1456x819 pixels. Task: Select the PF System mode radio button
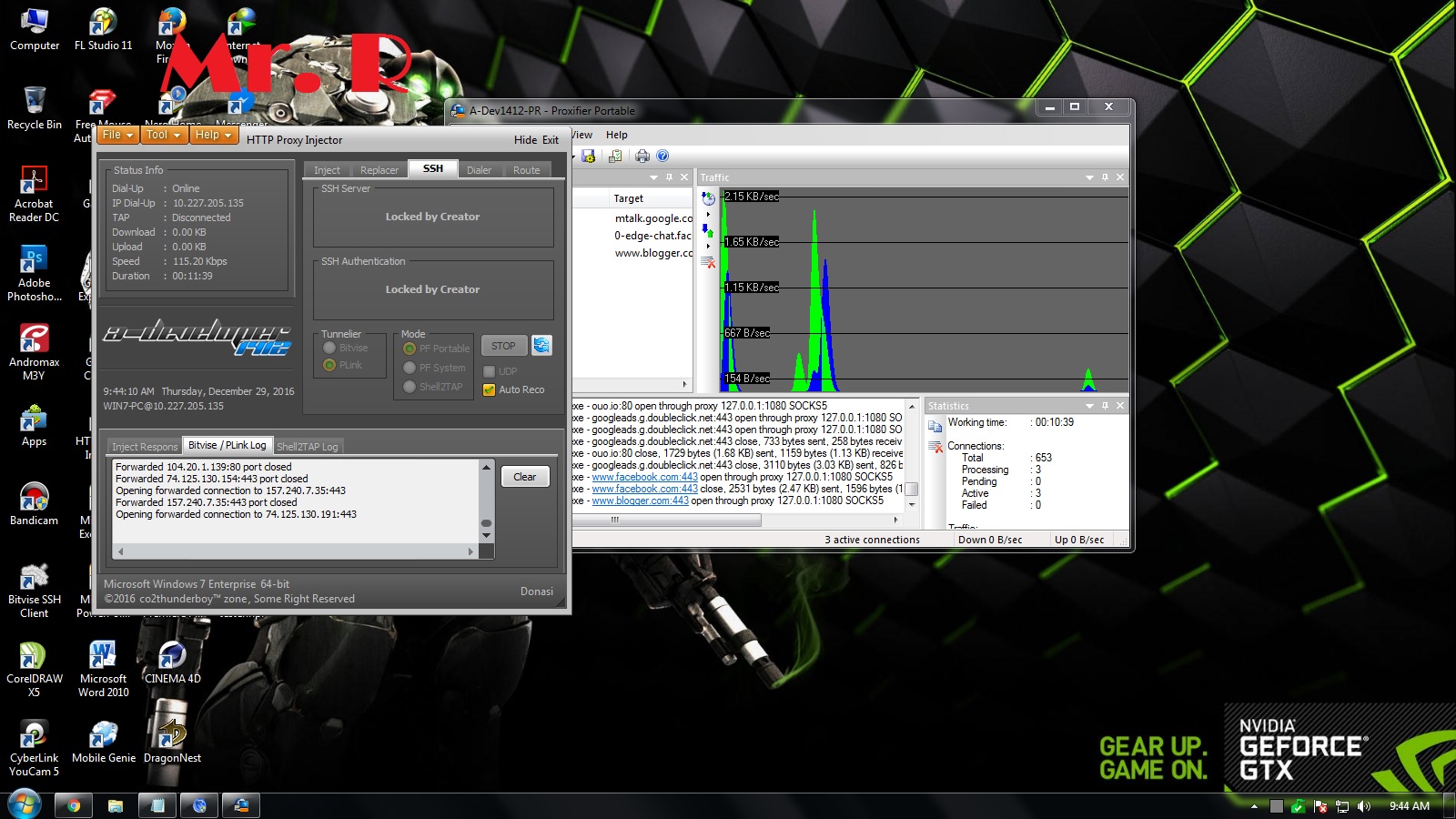[x=409, y=368]
